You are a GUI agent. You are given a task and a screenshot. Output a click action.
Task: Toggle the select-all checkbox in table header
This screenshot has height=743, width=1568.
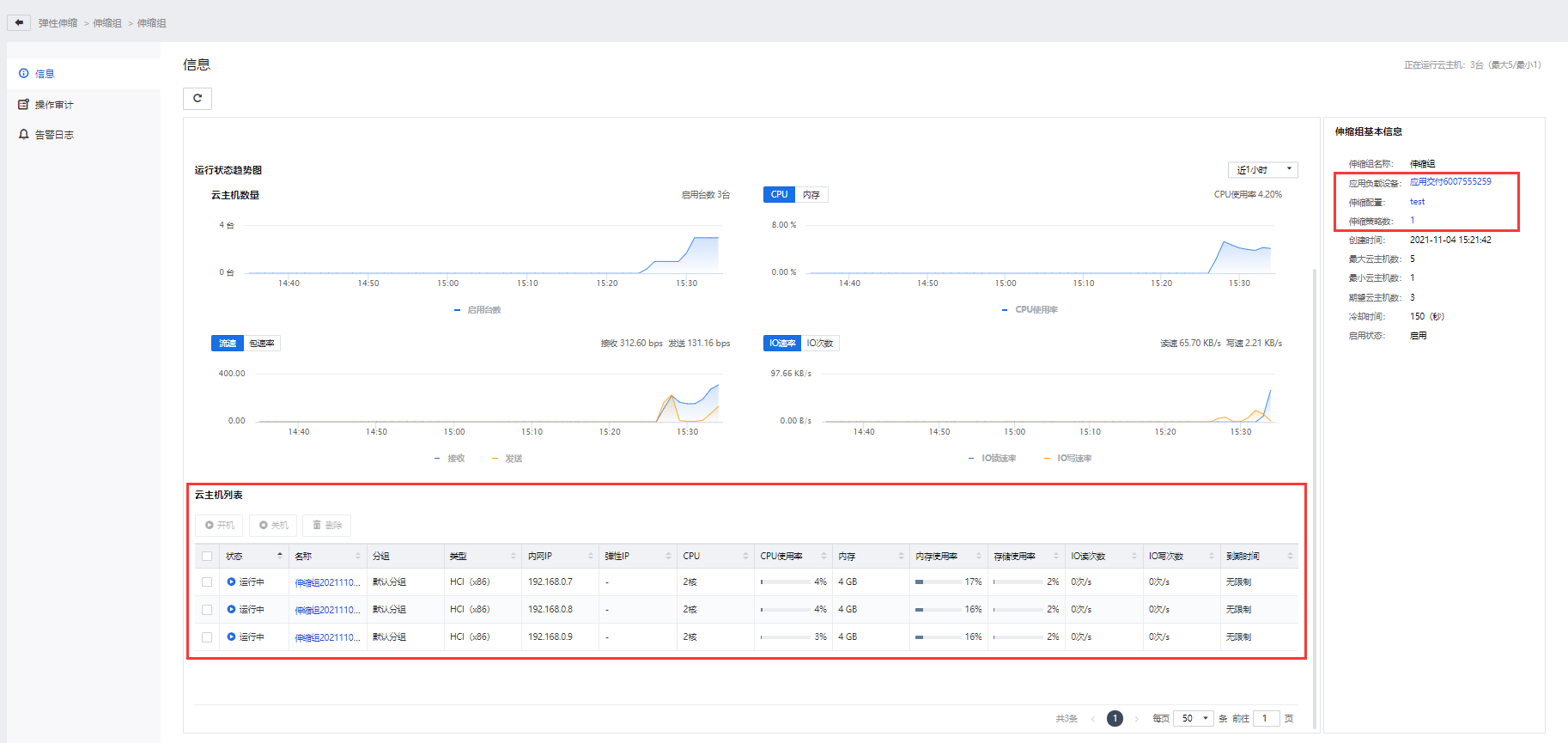click(207, 556)
